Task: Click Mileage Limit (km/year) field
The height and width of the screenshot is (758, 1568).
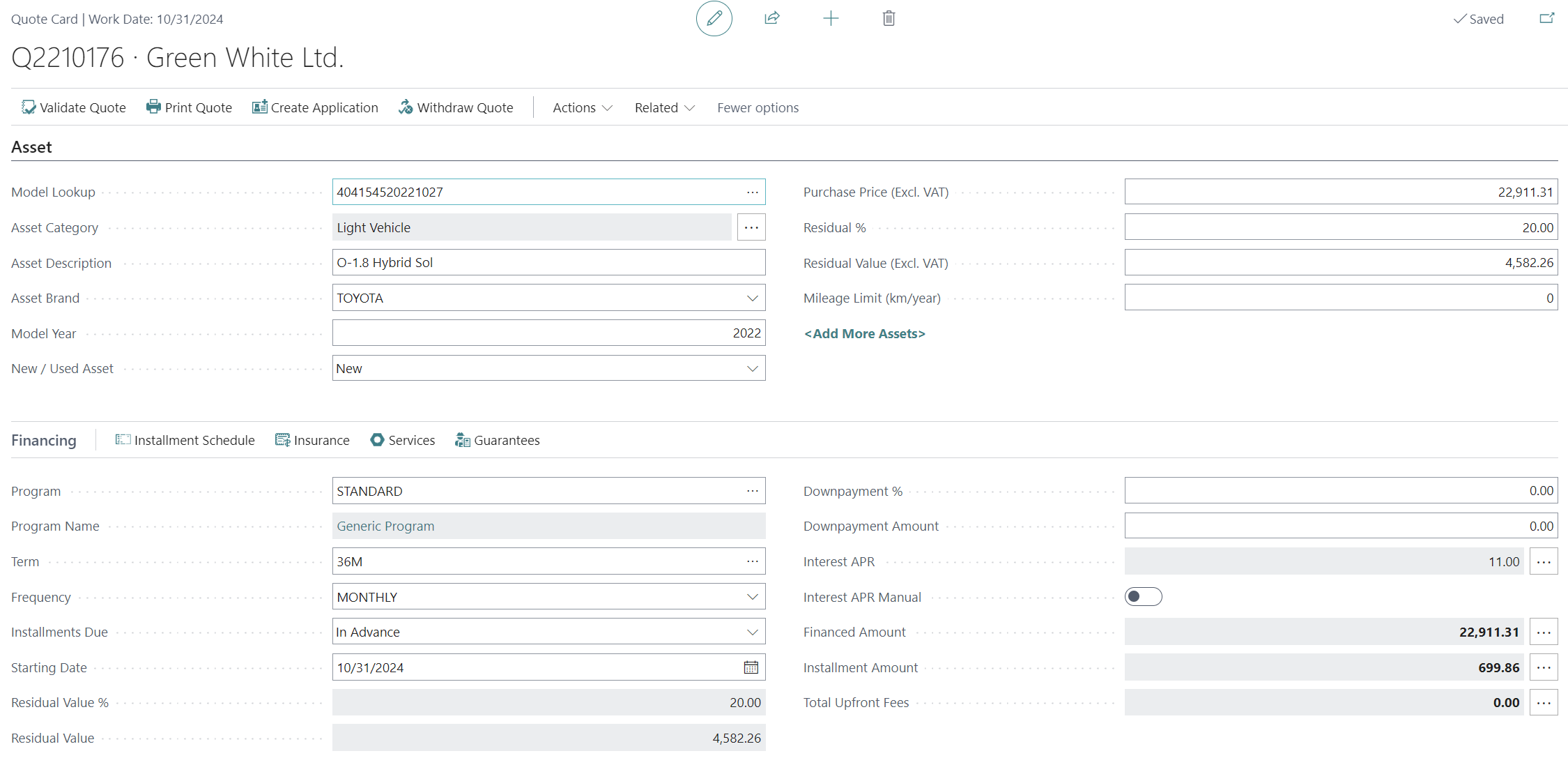Action: tap(1341, 298)
